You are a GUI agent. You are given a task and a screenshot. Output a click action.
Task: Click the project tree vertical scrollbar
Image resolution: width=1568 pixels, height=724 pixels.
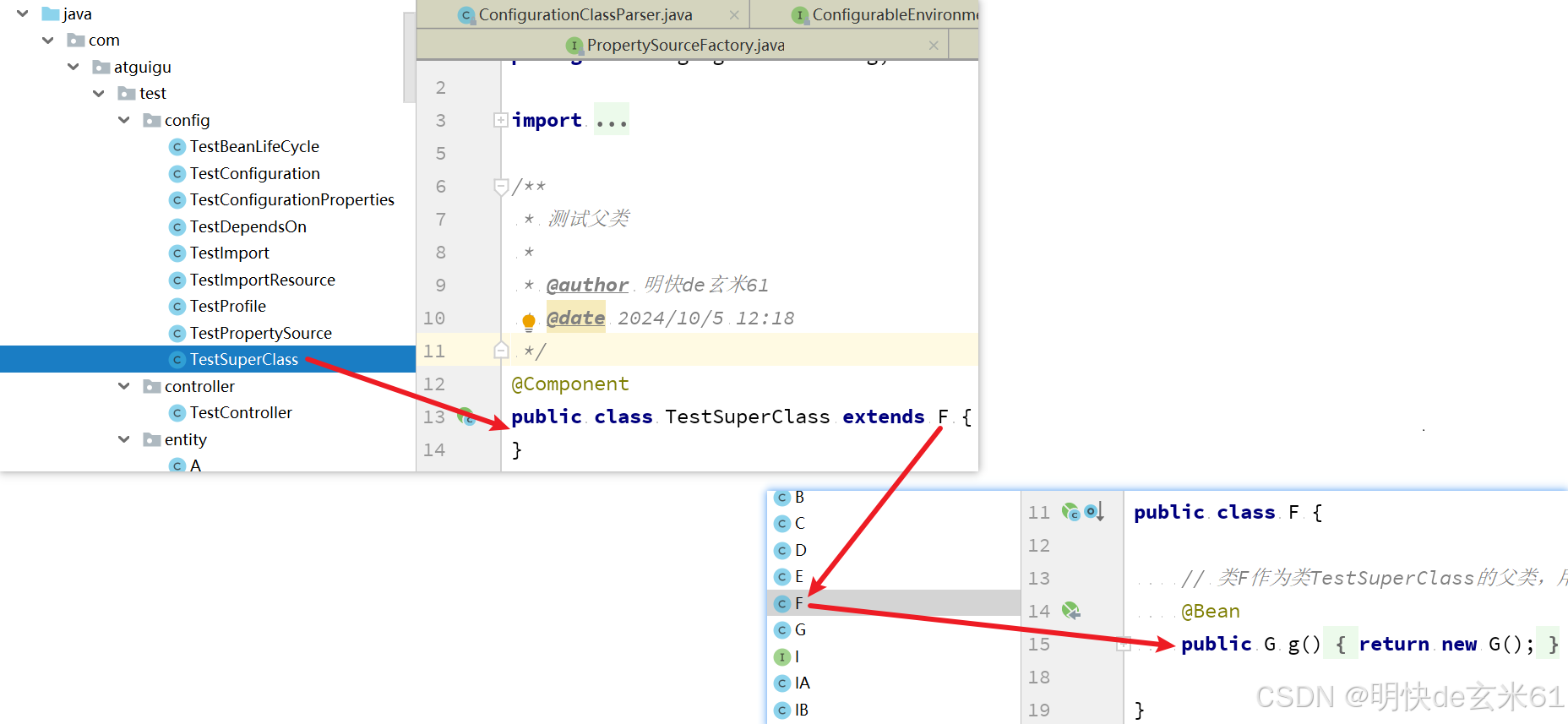(410, 57)
